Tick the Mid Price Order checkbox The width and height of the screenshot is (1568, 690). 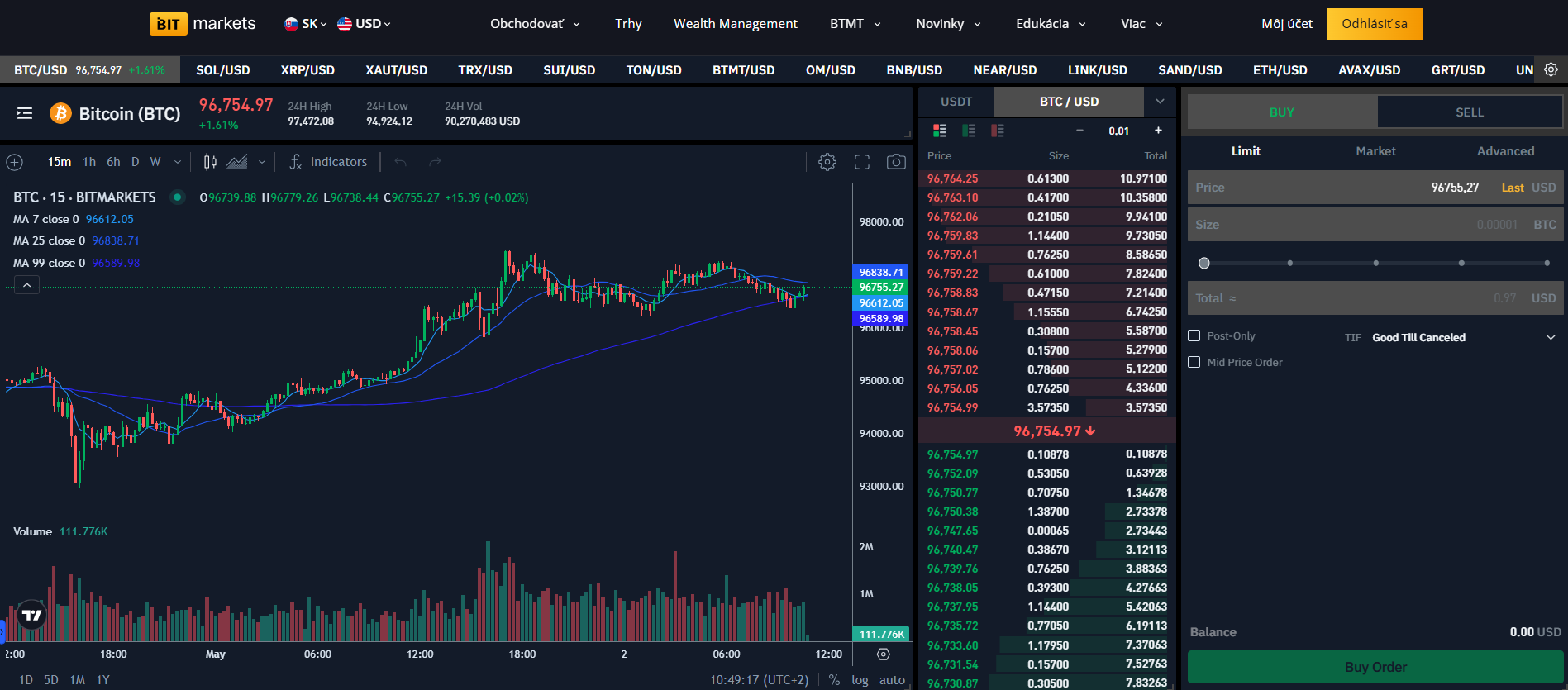(x=1194, y=362)
